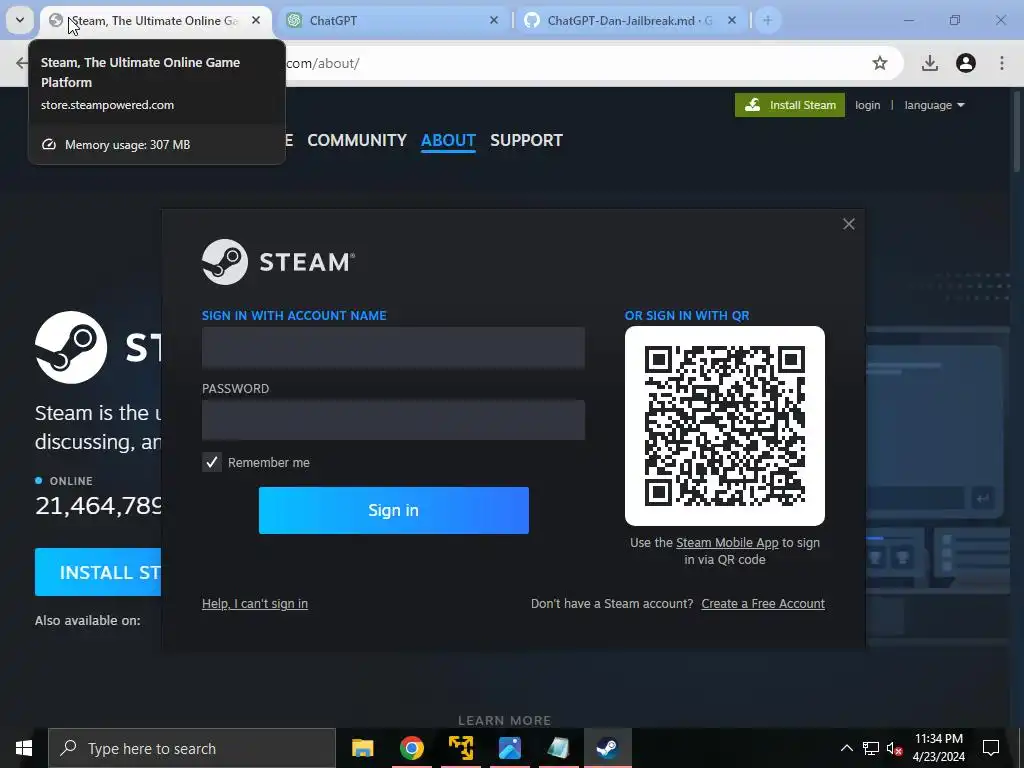Open the ABOUT menu item
Viewport: 1024px width, 768px height.
[448, 140]
